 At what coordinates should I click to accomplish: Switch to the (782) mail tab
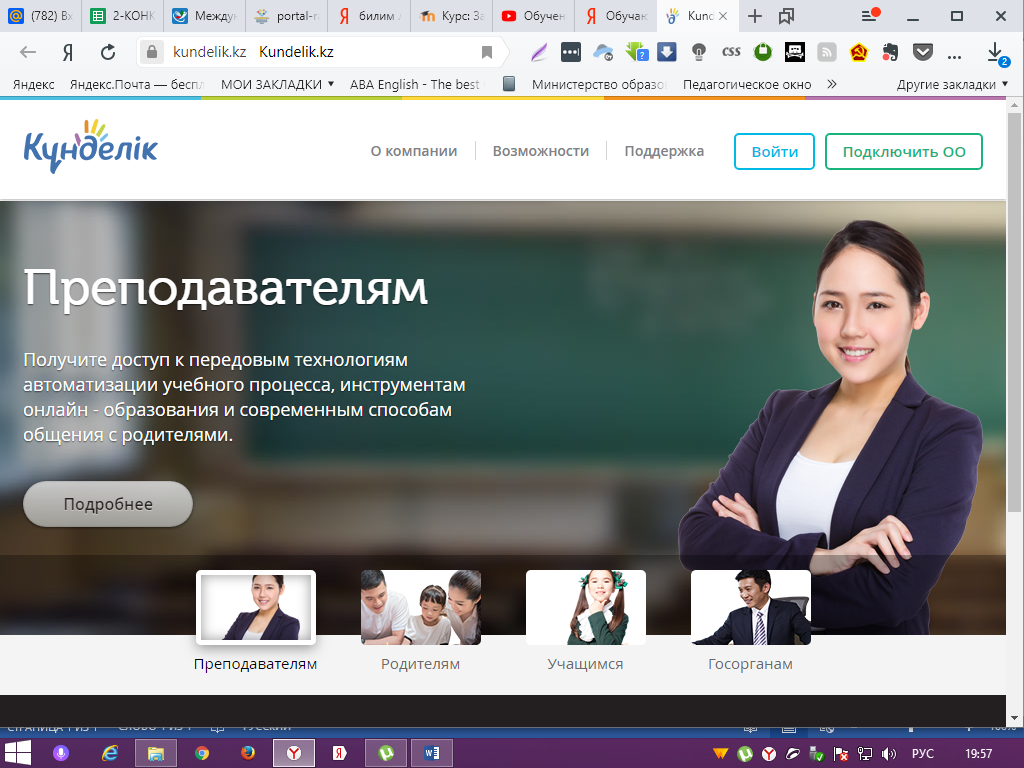coord(40,16)
